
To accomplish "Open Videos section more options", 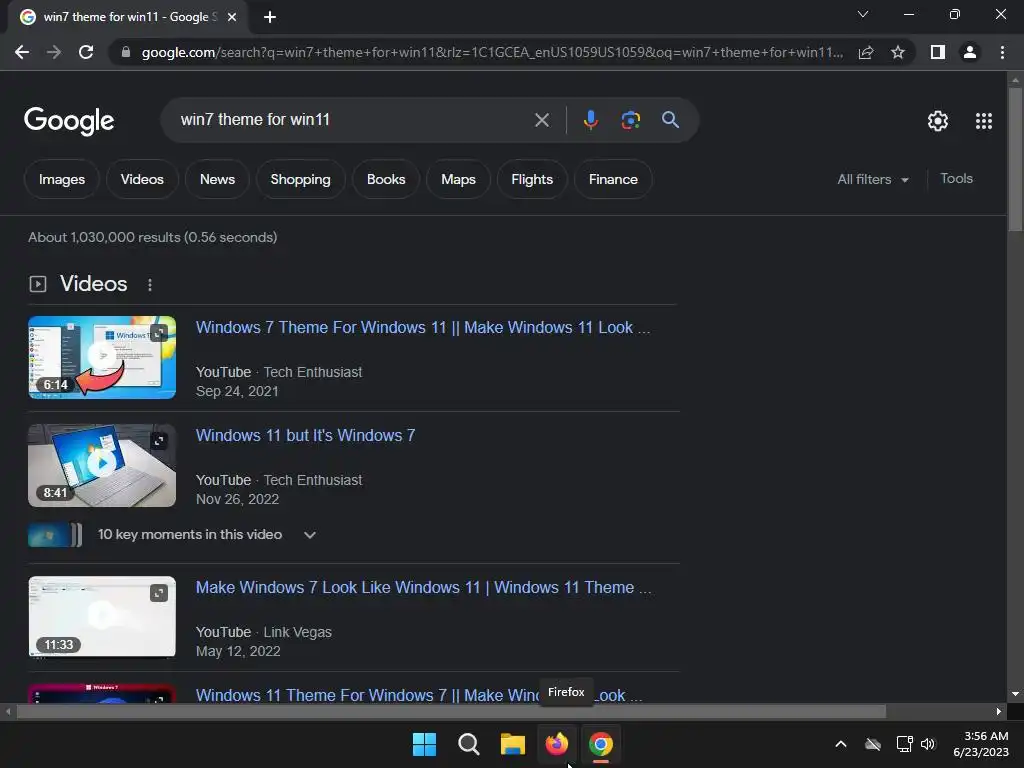I will pos(150,285).
